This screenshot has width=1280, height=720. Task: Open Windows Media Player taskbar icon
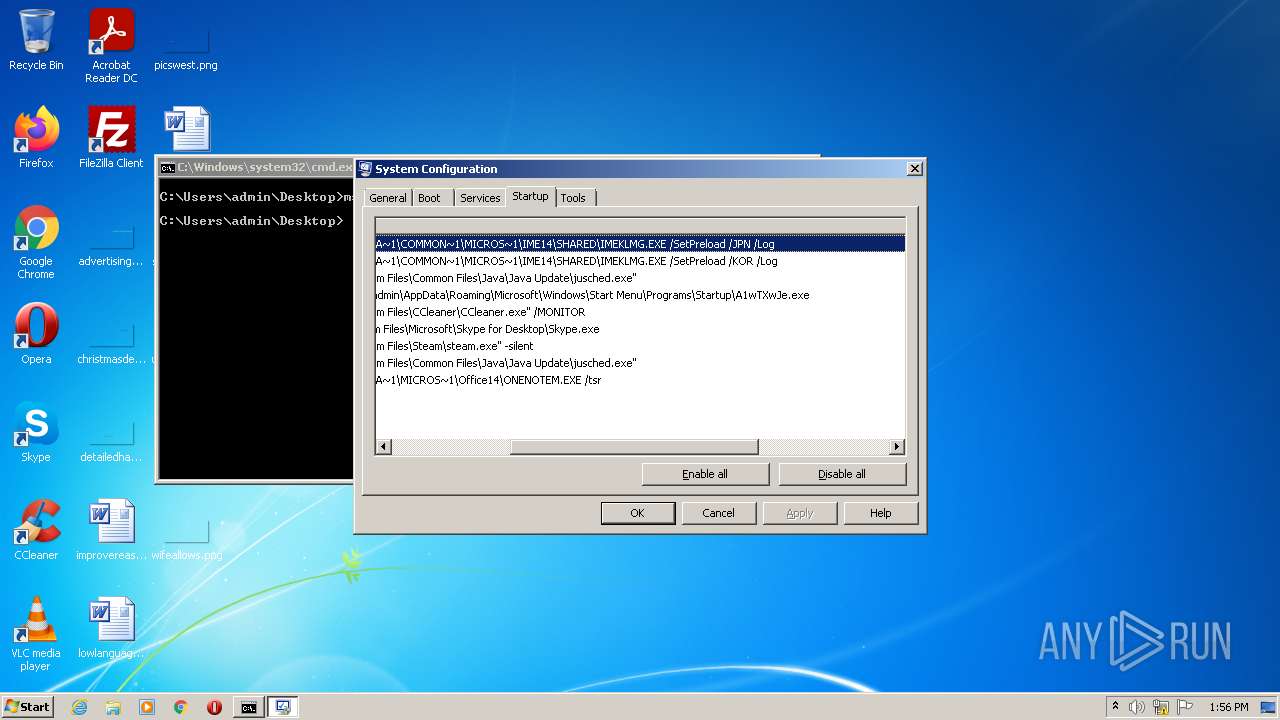147,707
